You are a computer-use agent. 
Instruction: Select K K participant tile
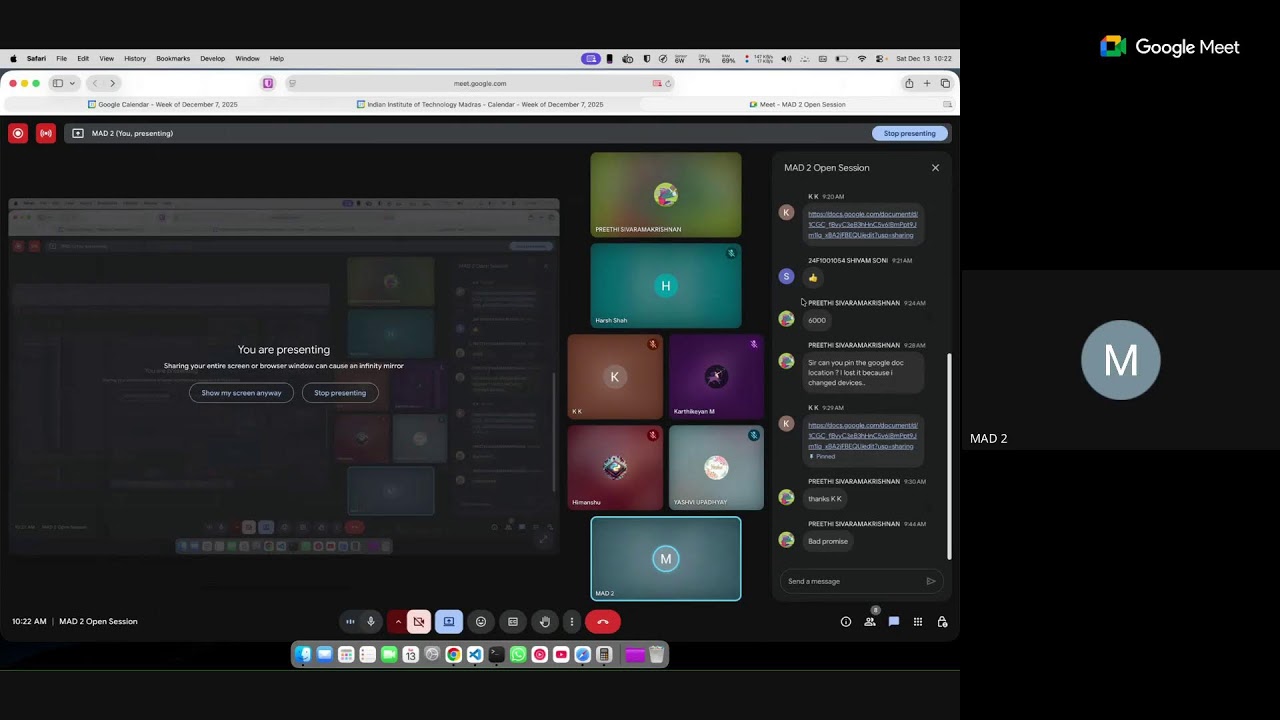(x=615, y=377)
